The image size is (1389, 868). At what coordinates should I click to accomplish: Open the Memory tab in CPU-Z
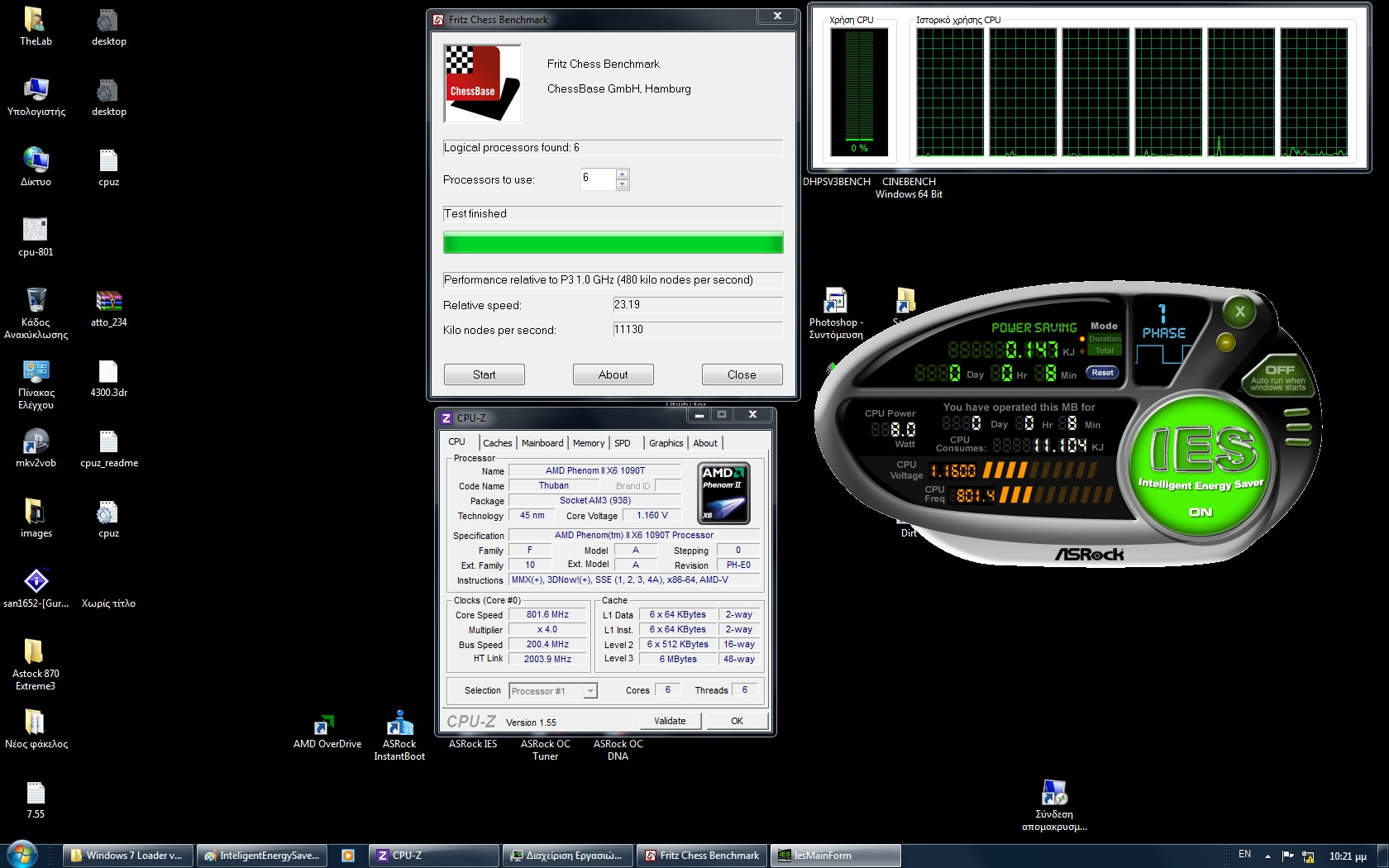point(589,443)
